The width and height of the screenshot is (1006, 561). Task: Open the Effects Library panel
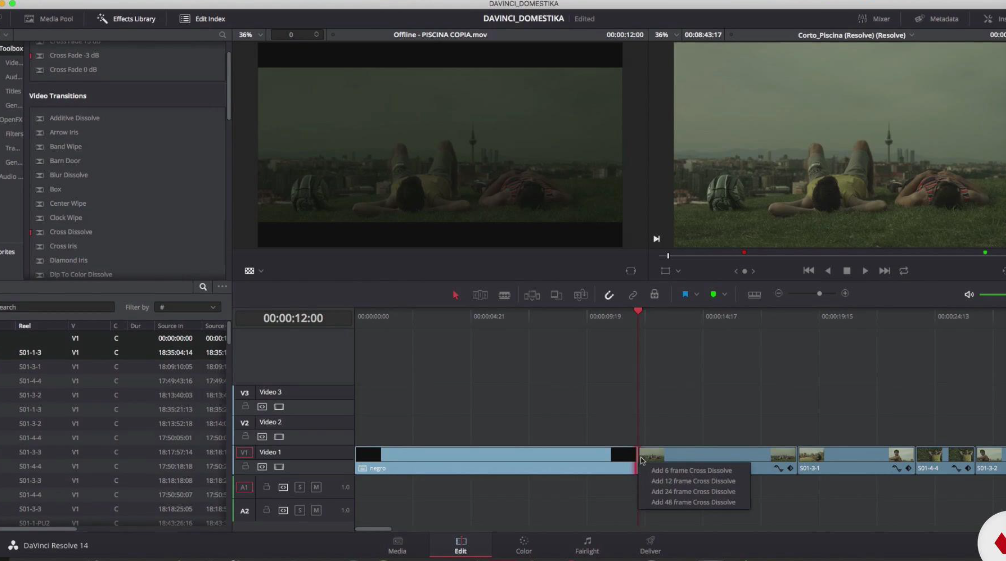coord(127,19)
